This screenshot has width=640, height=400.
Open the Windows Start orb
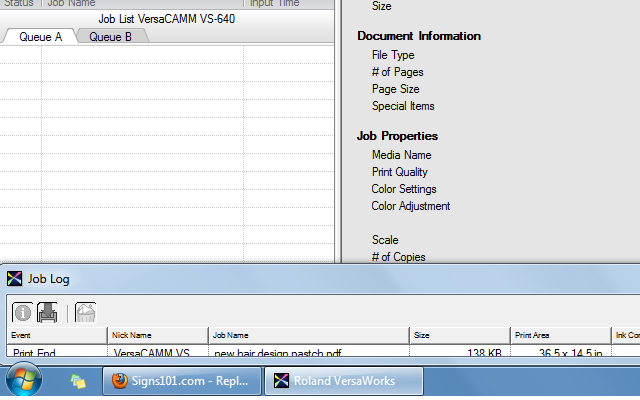[24, 380]
